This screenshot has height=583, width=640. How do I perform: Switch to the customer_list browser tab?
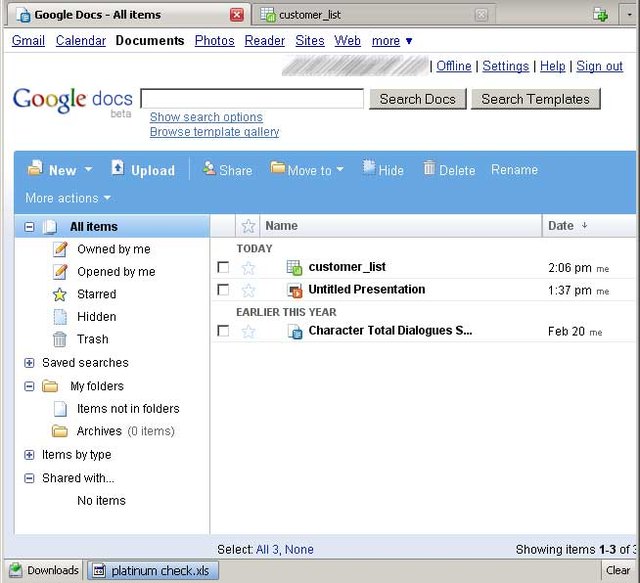coord(373,15)
